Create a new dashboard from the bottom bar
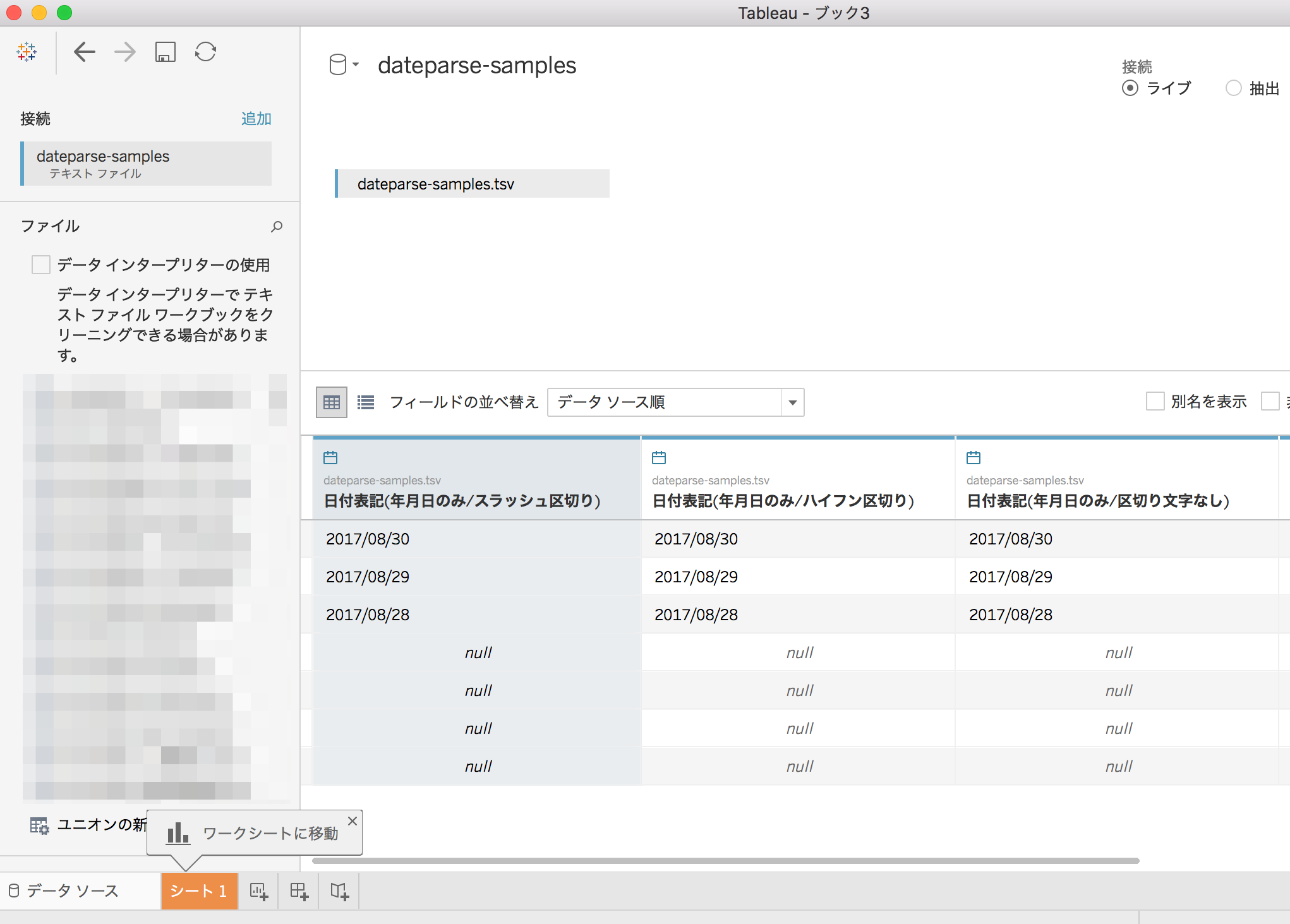The width and height of the screenshot is (1290, 924). click(298, 891)
